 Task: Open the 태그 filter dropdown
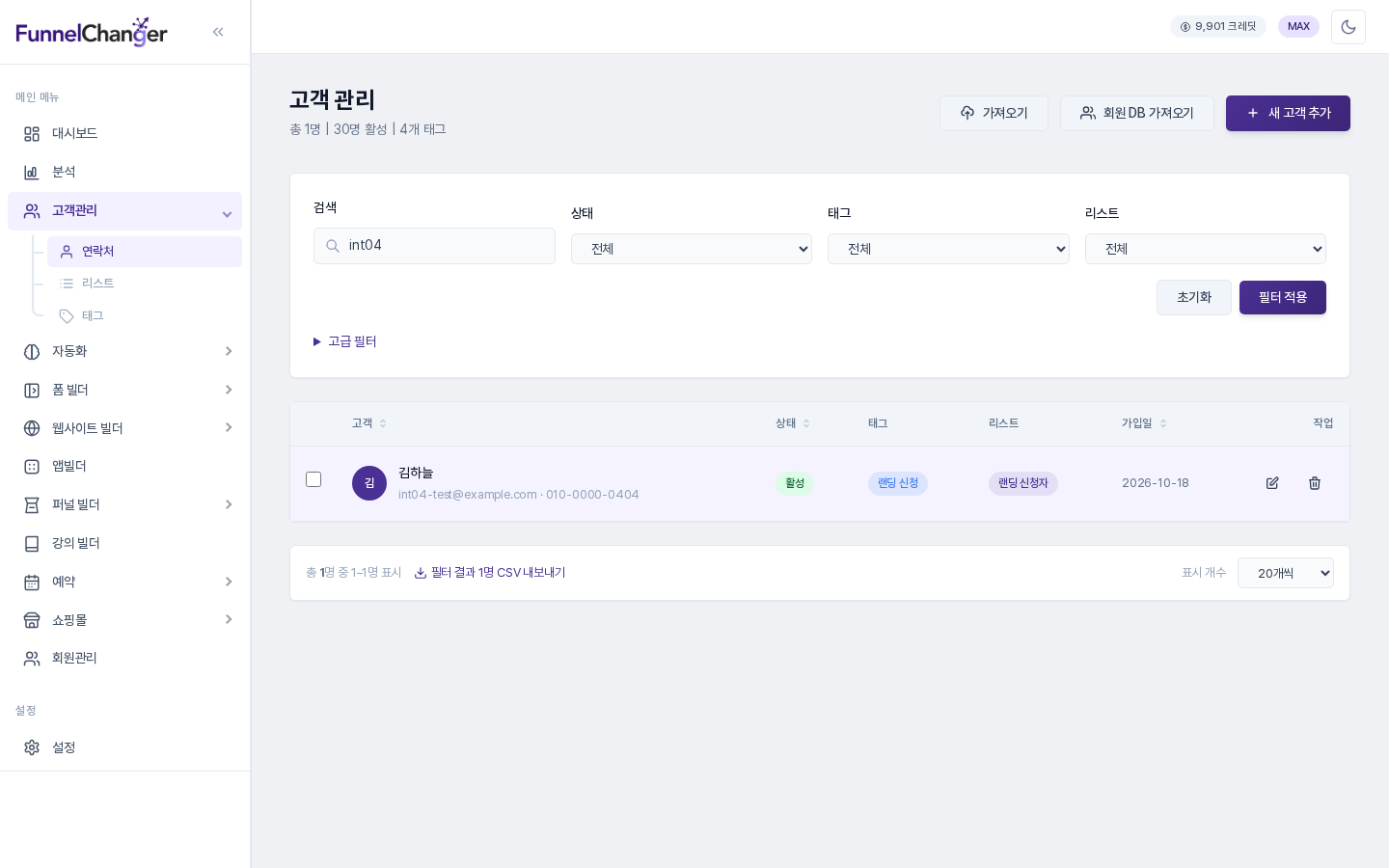pyautogui.click(x=948, y=249)
